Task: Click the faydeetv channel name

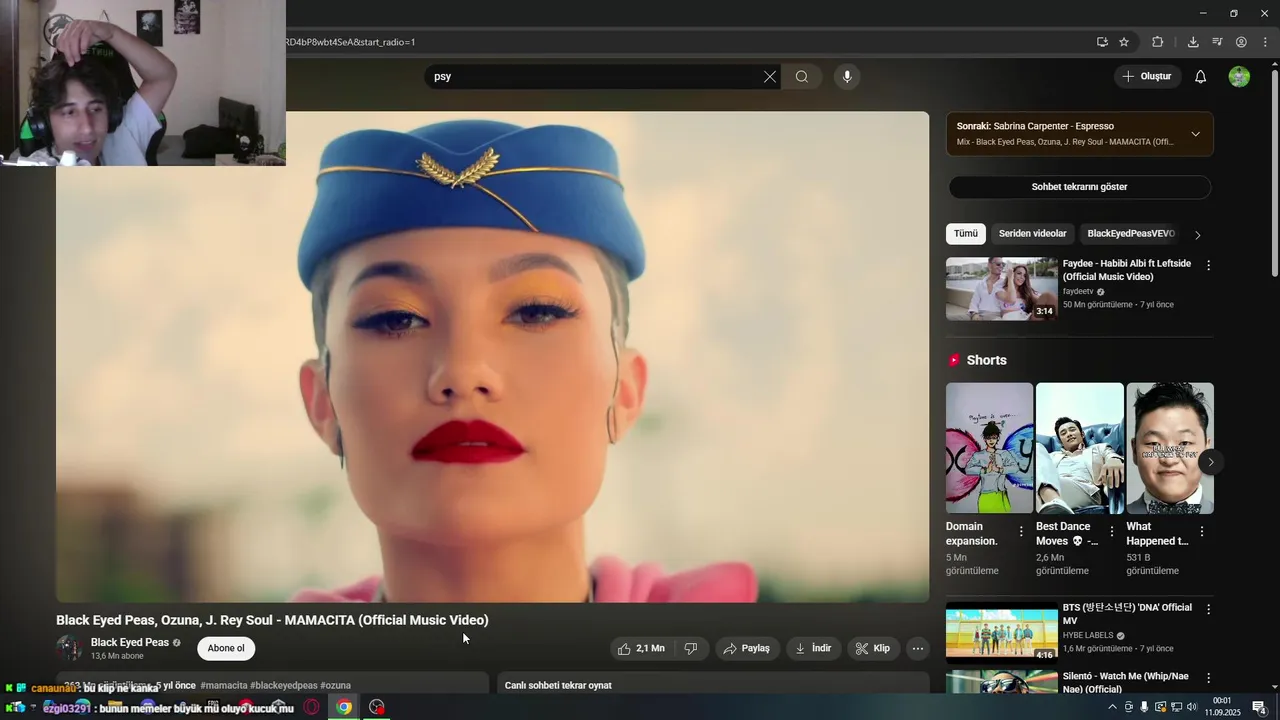Action: click(x=1078, y=292)
